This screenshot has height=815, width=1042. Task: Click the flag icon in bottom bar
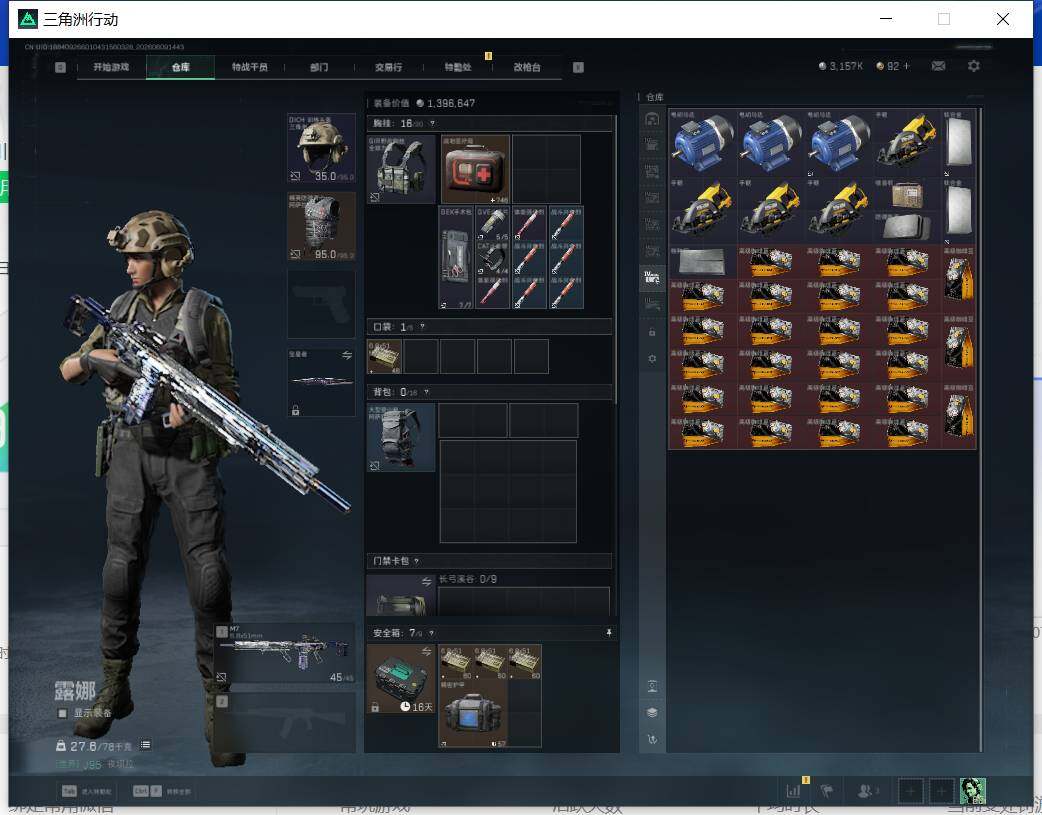coord(827,790)
